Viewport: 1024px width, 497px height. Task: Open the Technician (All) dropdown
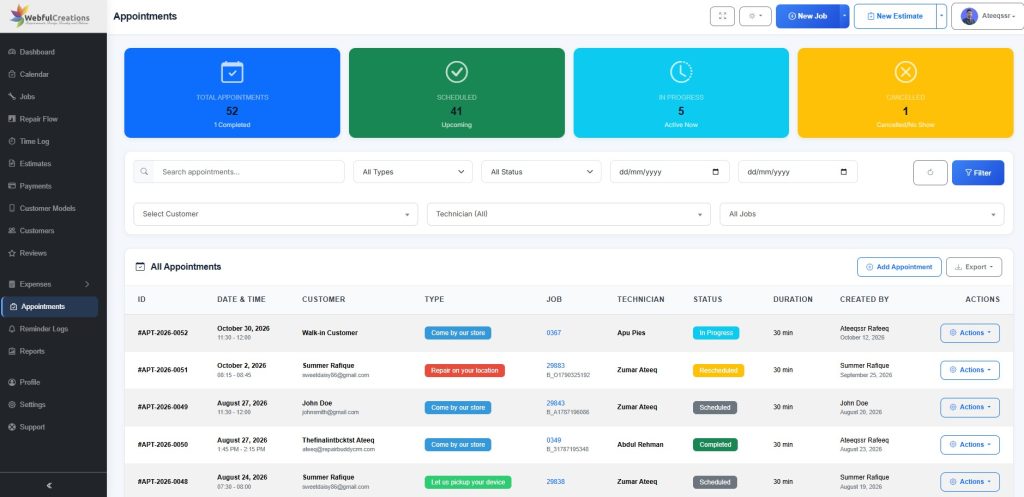pos(569,214)
